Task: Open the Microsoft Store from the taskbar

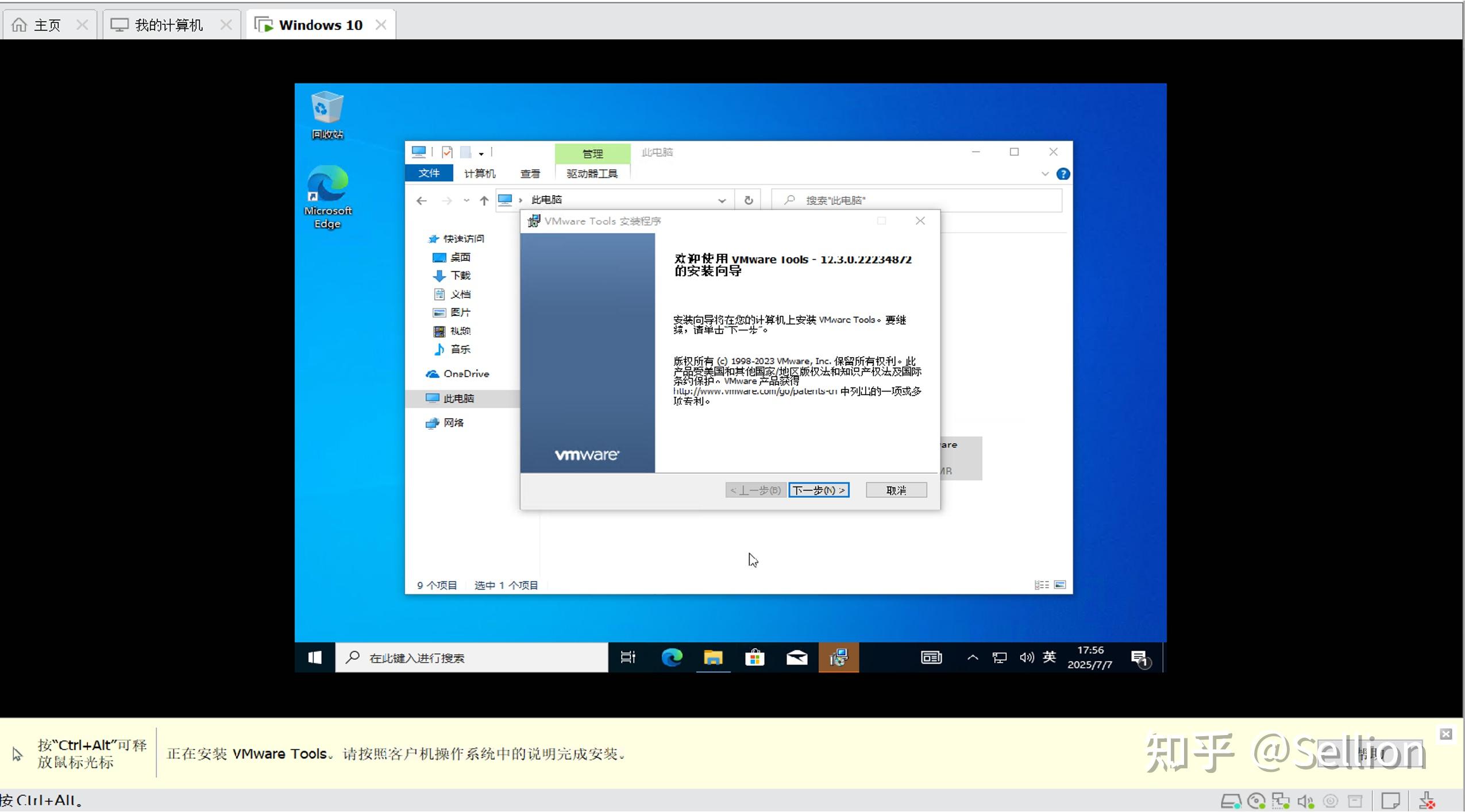Action: coord(754,658)
